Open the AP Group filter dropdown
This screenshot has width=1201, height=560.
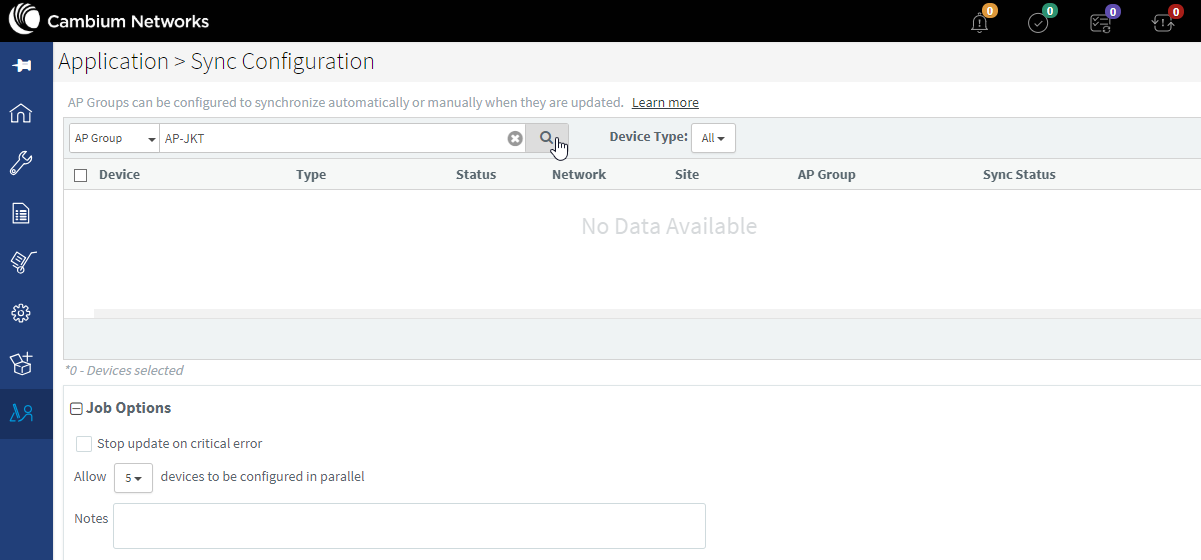pyautogui.click(x=114, y=138)
